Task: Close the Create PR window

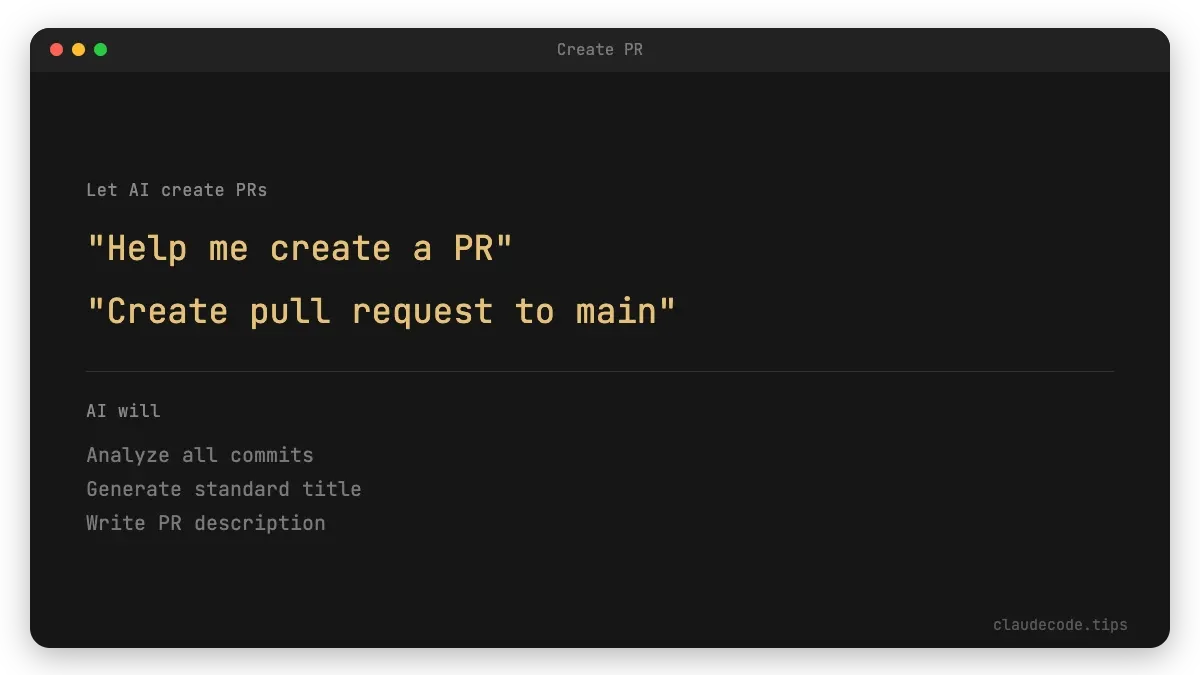Action: coord(57,48)
